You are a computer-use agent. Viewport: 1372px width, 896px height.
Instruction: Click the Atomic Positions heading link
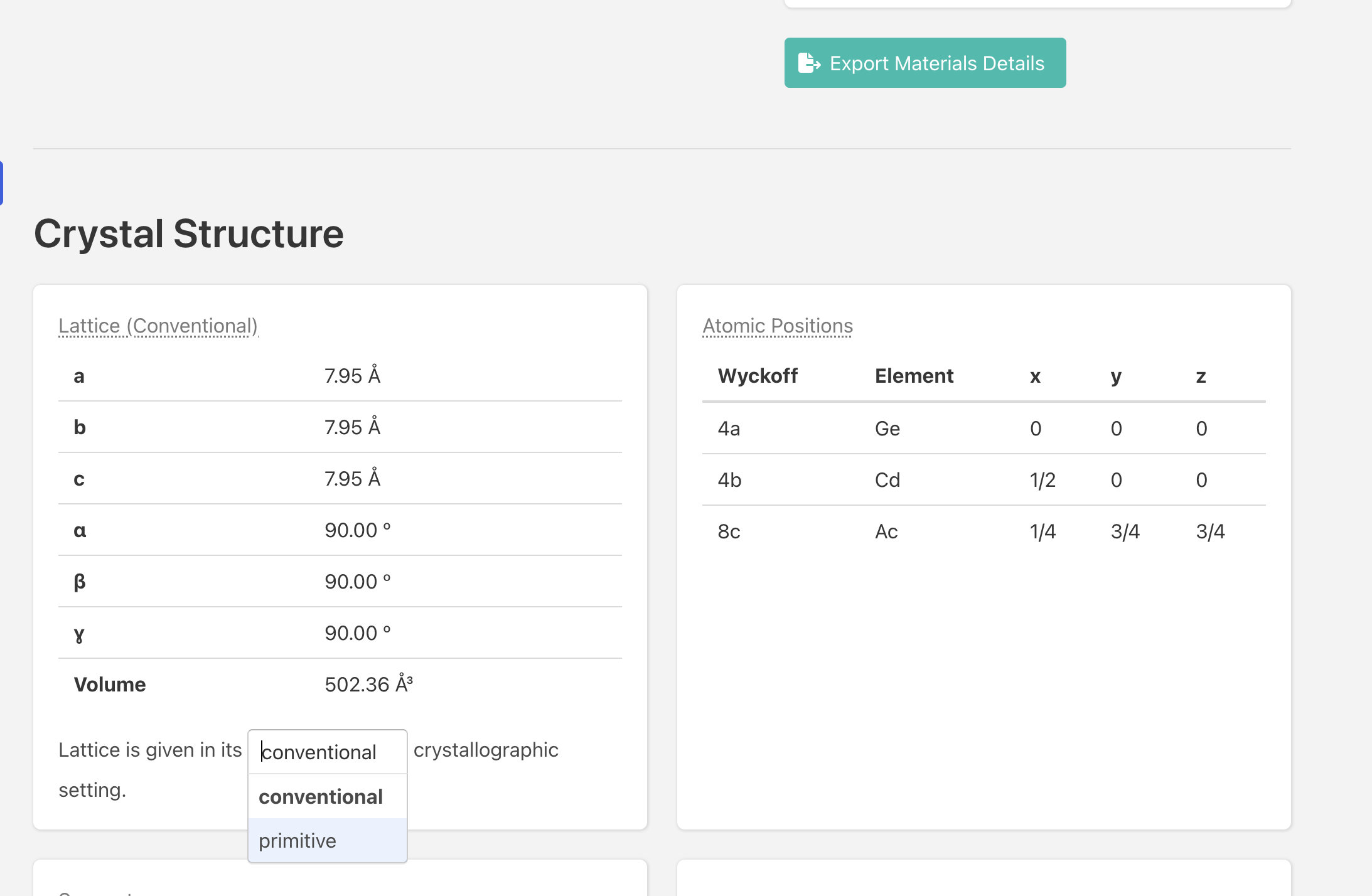pos(778,326)
